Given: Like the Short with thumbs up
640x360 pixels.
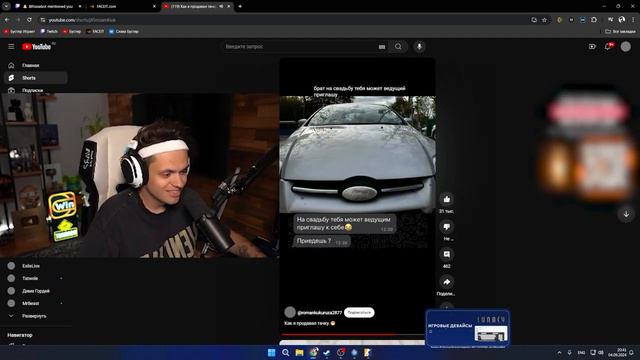Looking at the screenshot, I should 447,199.
